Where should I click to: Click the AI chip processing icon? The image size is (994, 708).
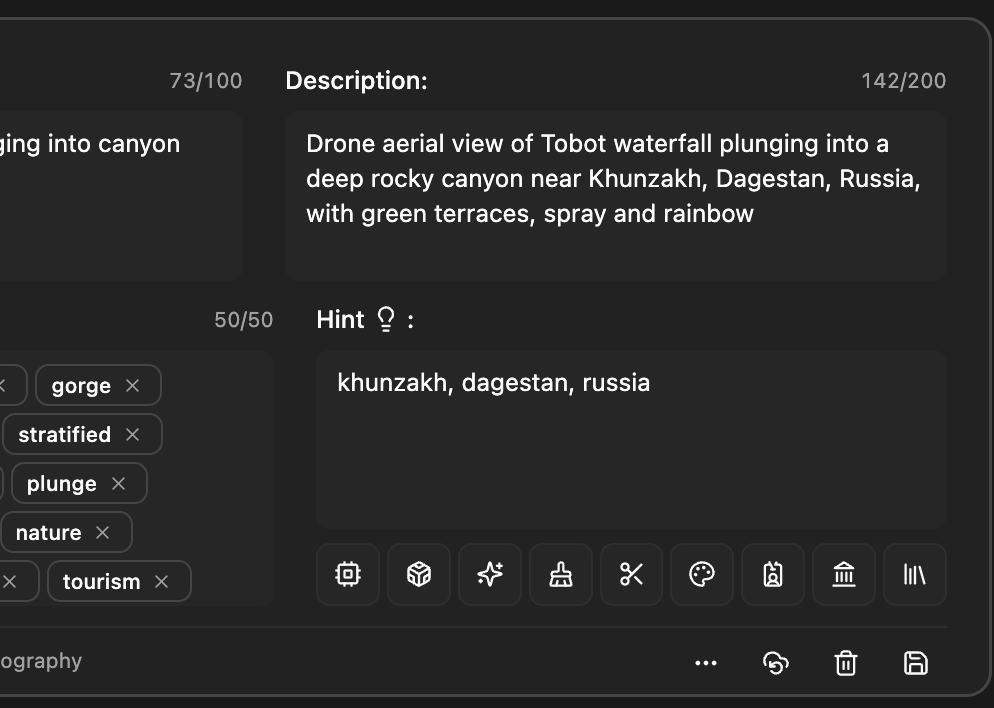(x=348, y=574)
